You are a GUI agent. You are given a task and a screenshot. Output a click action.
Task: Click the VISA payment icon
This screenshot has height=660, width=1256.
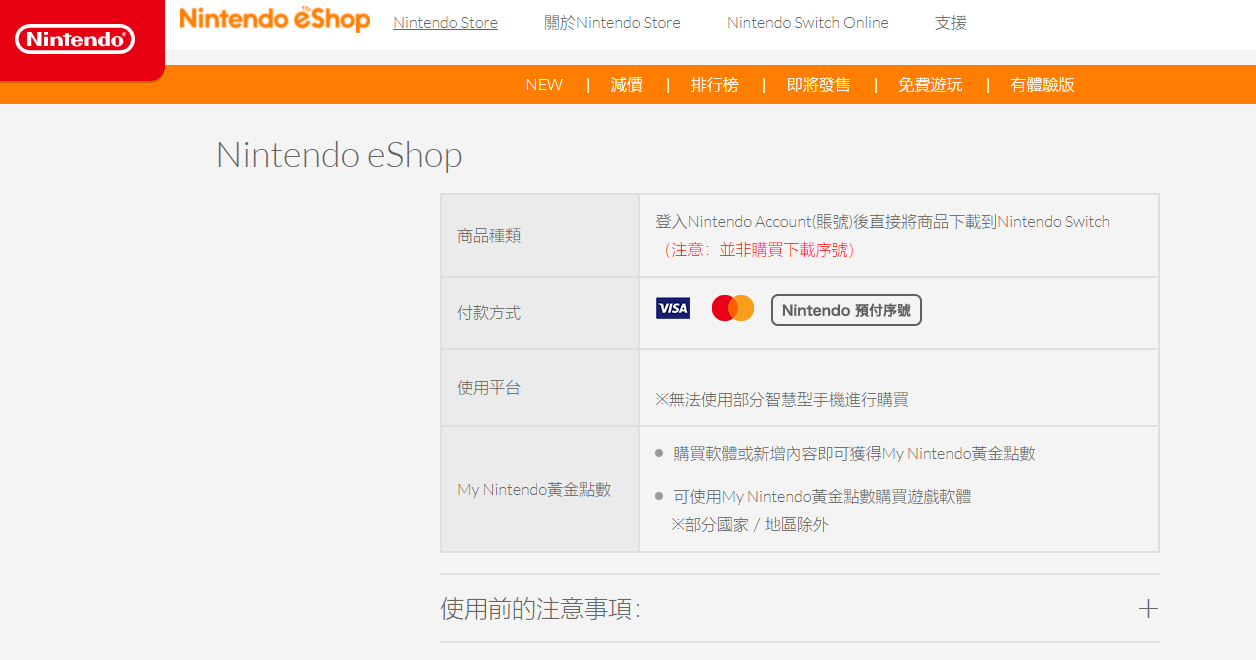(673, 308)
